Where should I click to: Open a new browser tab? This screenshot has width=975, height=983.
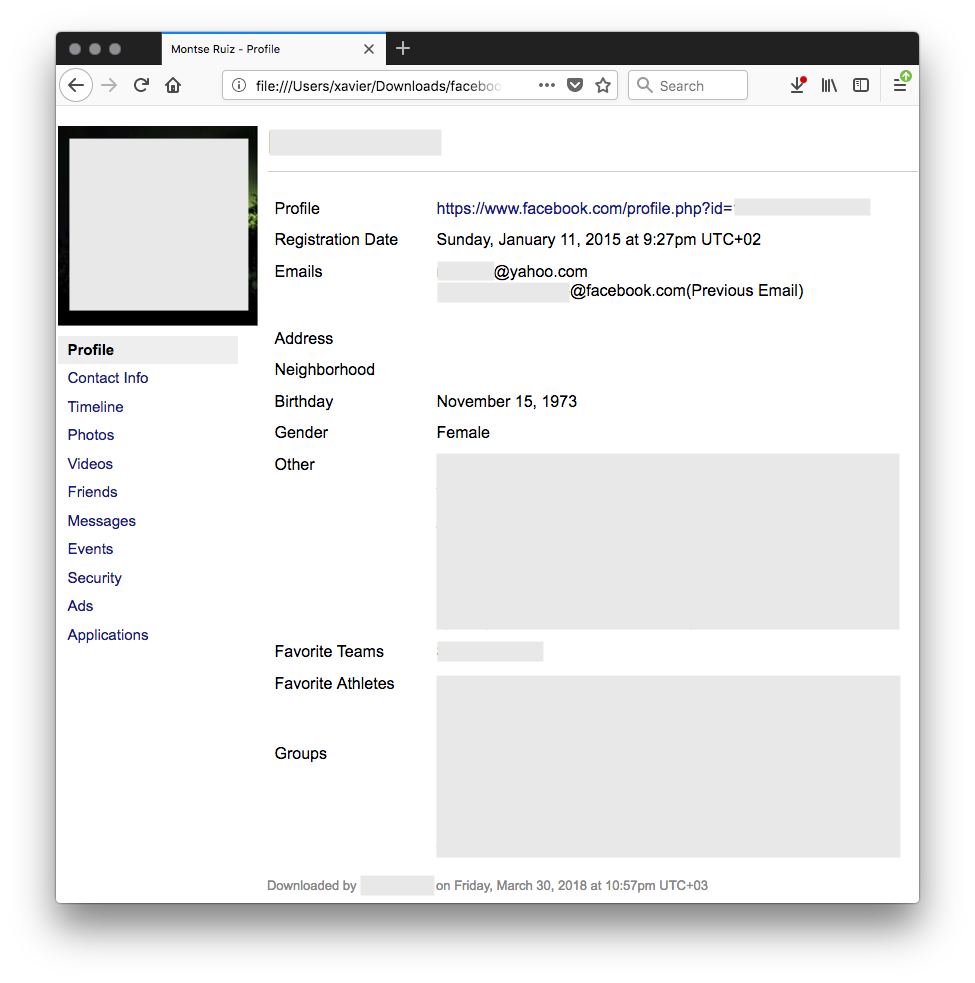[402, 47]
